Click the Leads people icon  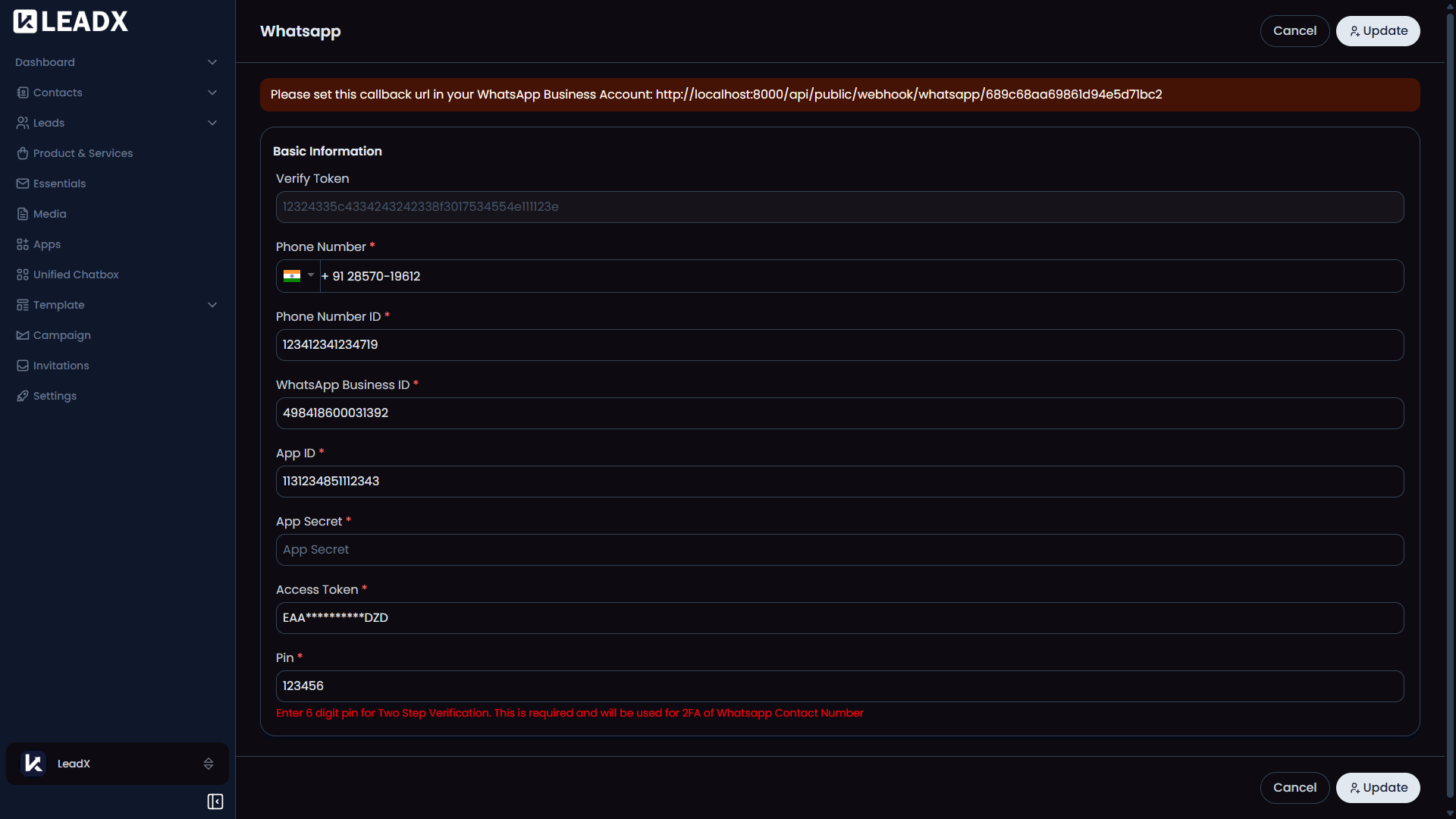point(23,123)
